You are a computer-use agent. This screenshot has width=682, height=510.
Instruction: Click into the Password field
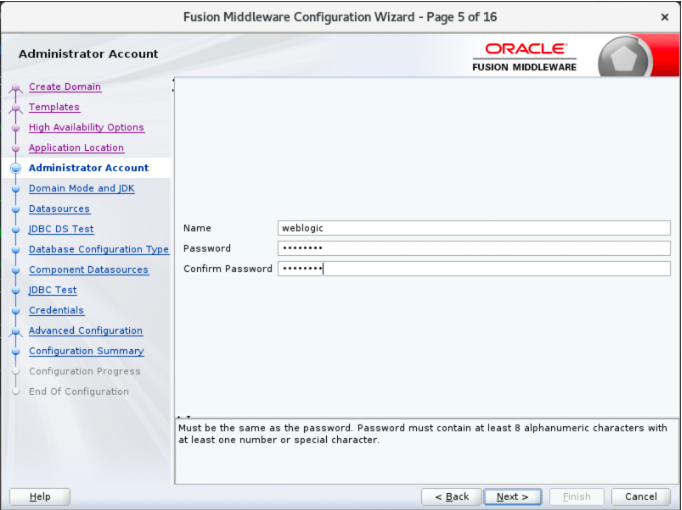click(x=474, y=248)
